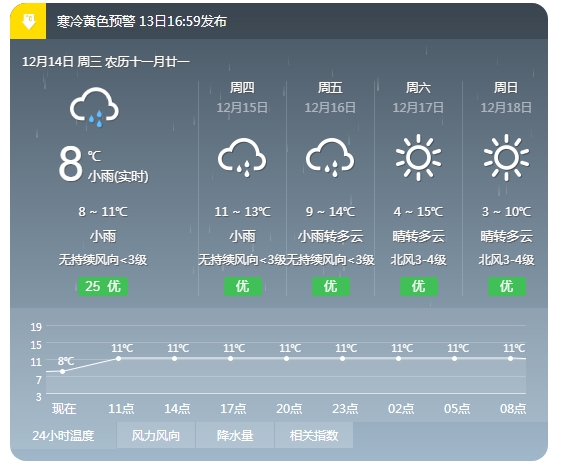Image resolution: width=561 pixels, height=467 pixels.
Task: Click the 11℃ point at 08点
Action: tap(510, 358)
